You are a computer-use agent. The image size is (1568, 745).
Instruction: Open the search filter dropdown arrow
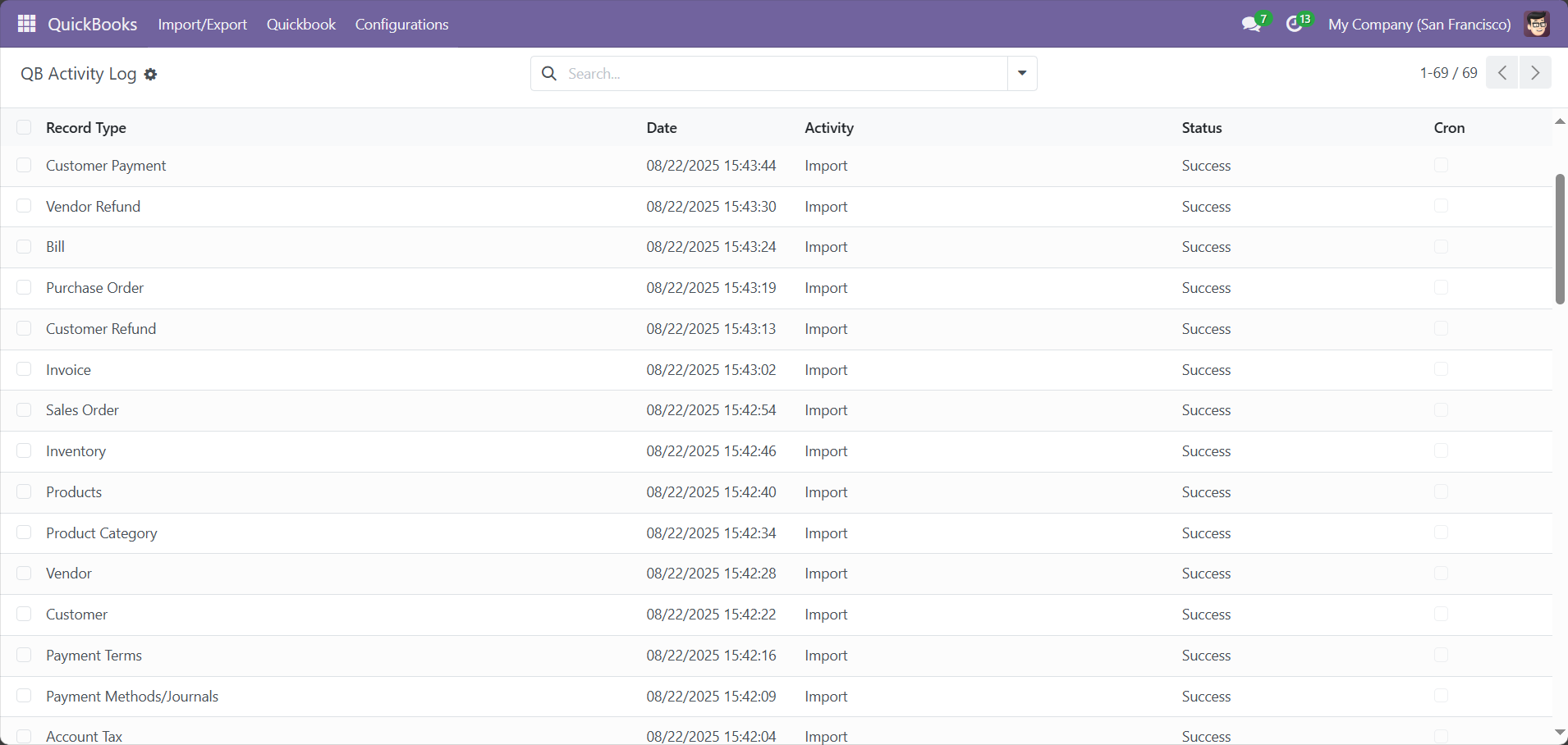[x=1020, y=73]
